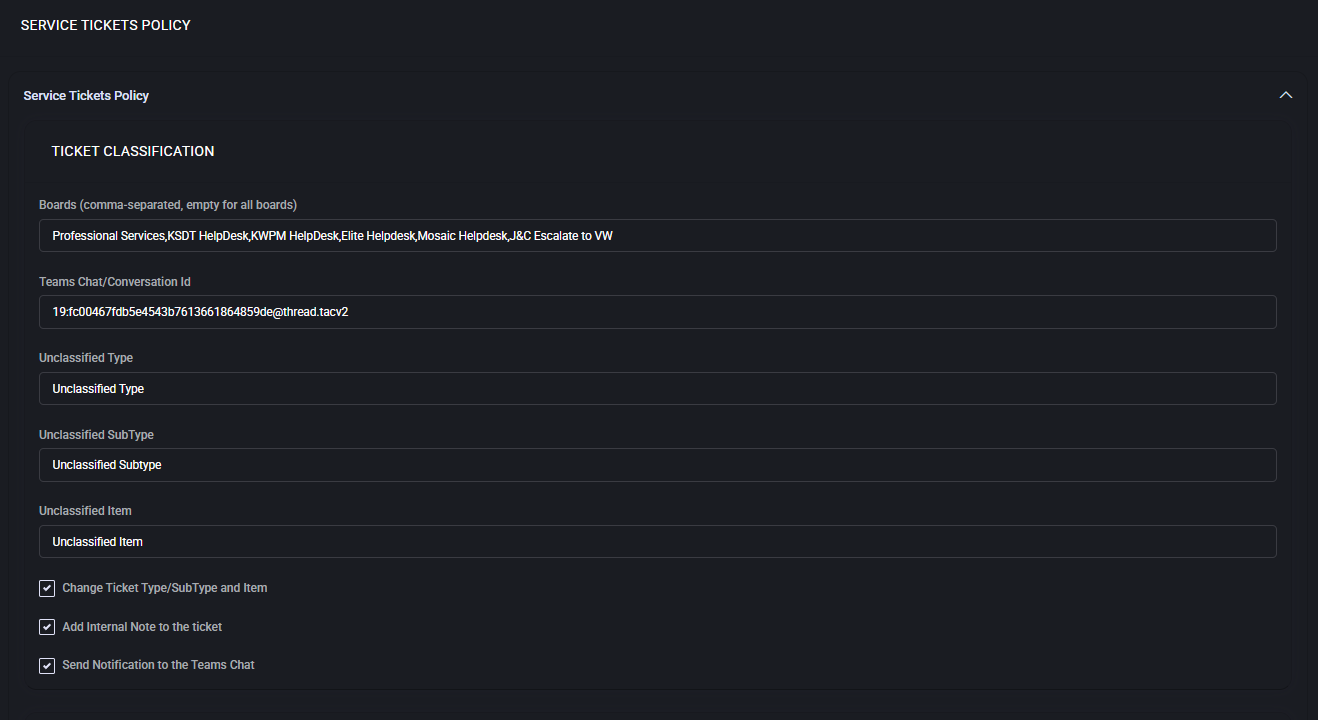Click the 'Send Notification to the Teams Chat' label
Screen dimensions: 1318x720
tap(158, 665)
